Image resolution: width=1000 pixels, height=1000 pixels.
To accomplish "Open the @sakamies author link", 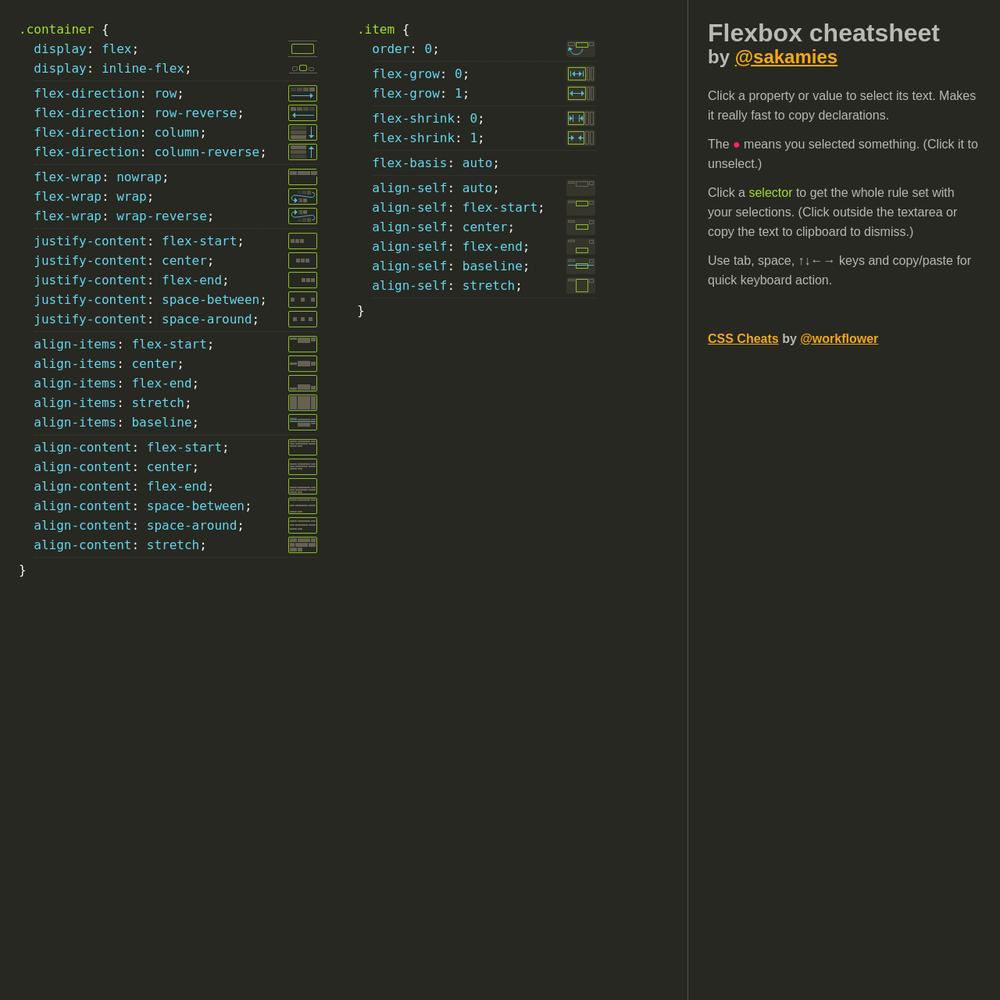I will 786,57.
